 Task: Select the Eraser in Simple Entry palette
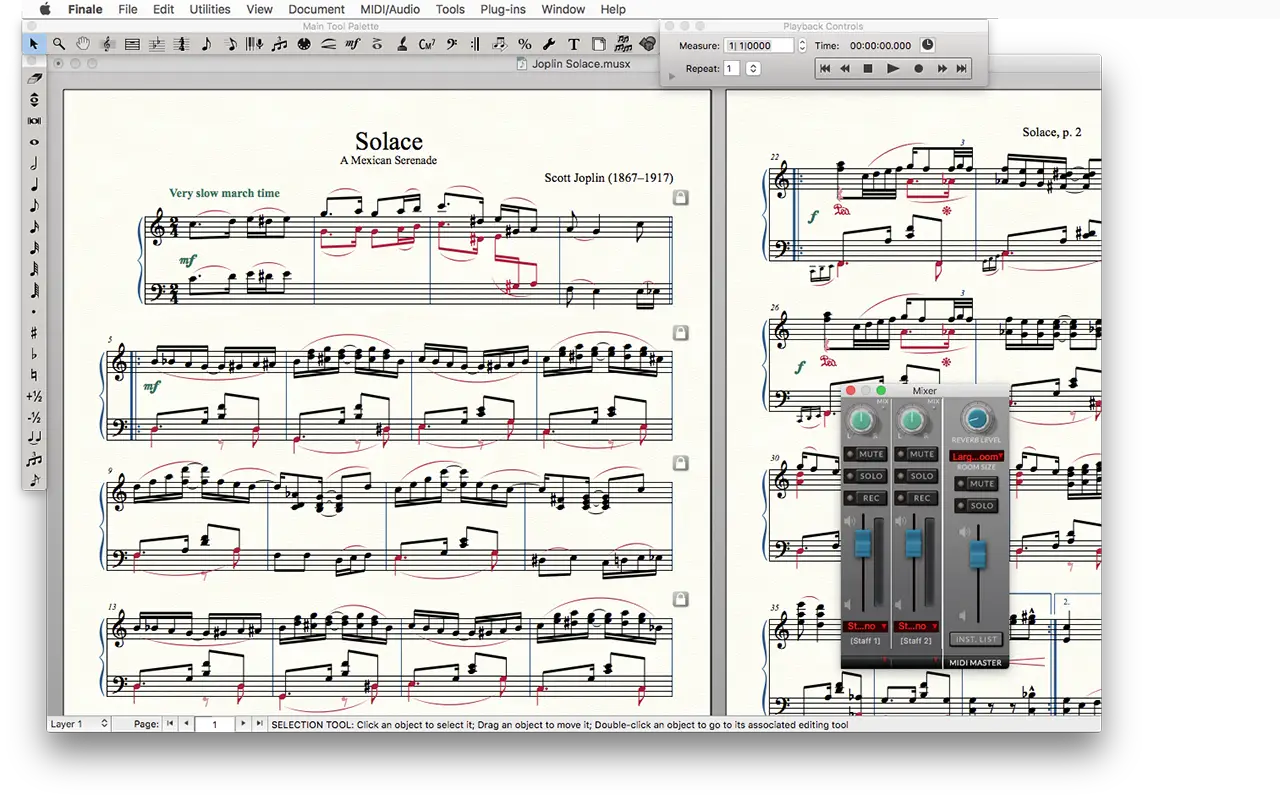(x=35, y=78)
